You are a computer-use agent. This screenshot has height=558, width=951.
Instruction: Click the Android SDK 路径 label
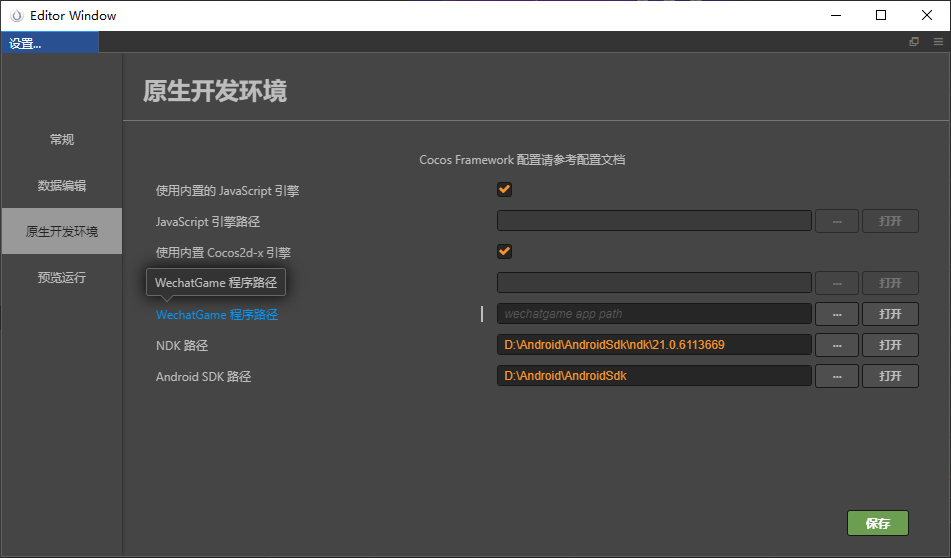203,377
